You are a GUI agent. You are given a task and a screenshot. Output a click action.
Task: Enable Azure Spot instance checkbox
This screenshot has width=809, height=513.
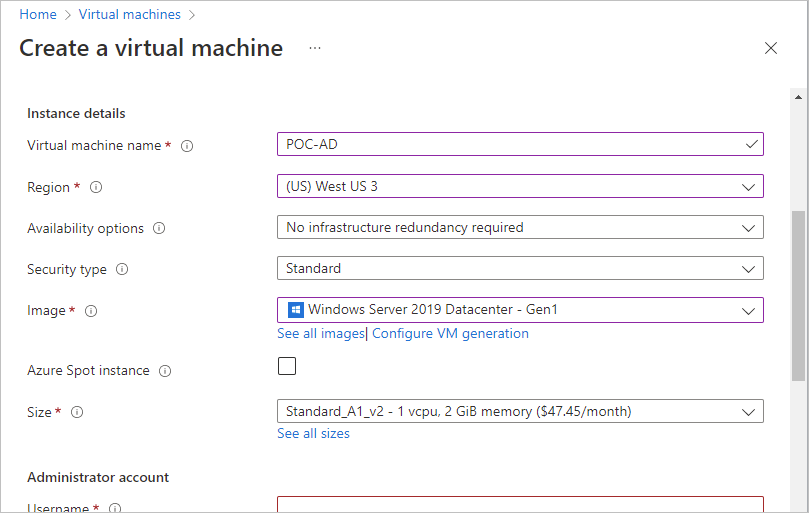click(x=287, y=366)
